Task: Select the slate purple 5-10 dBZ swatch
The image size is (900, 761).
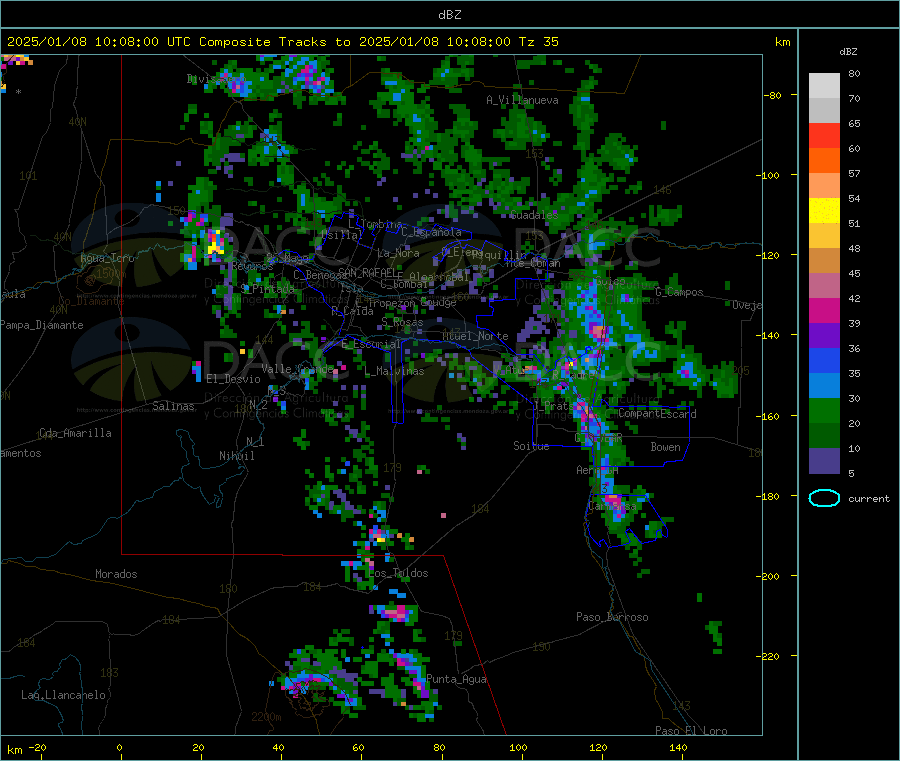Action: pos(824,461)
